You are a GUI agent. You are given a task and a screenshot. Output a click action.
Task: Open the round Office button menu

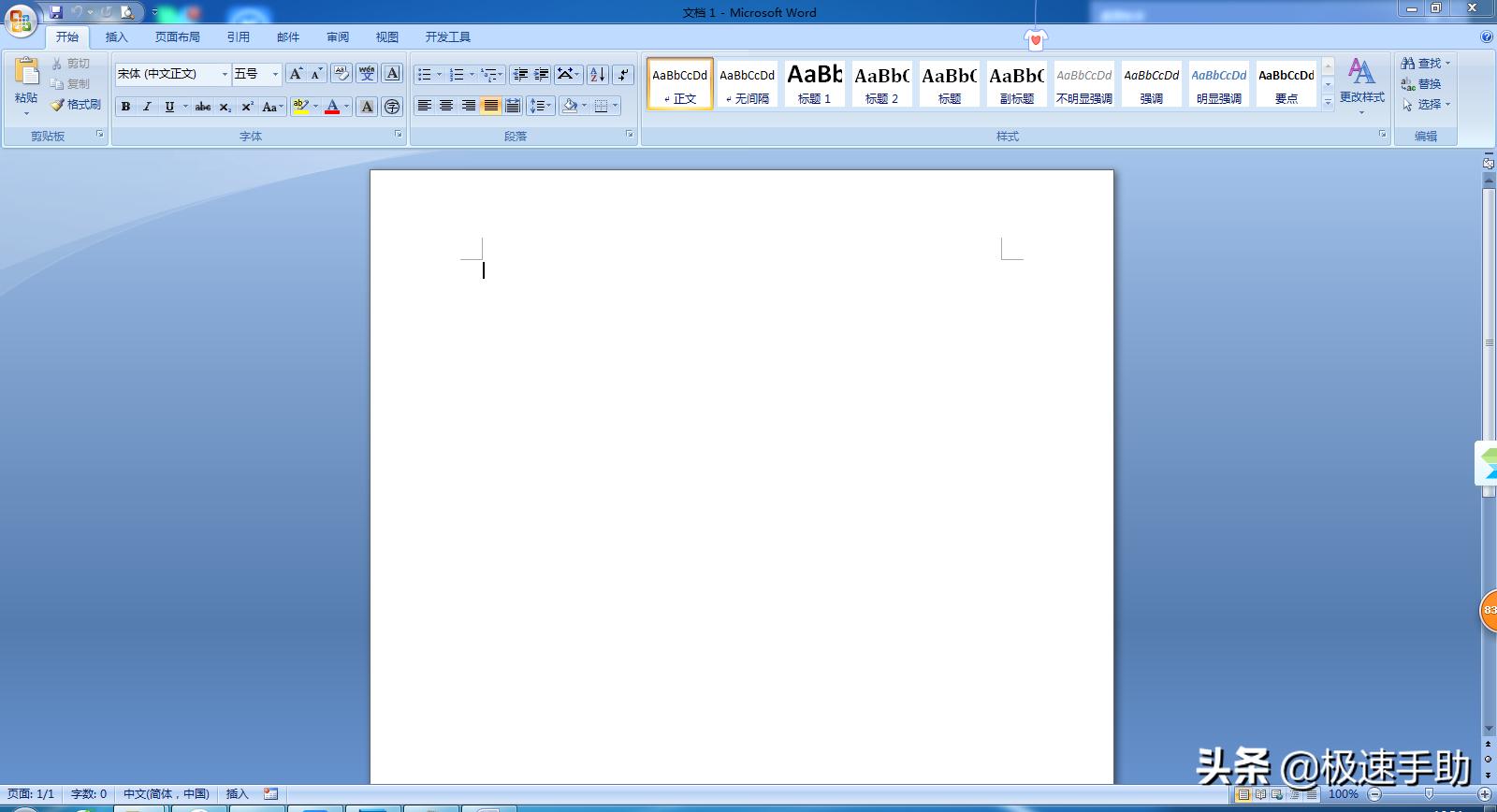(20, 21)
